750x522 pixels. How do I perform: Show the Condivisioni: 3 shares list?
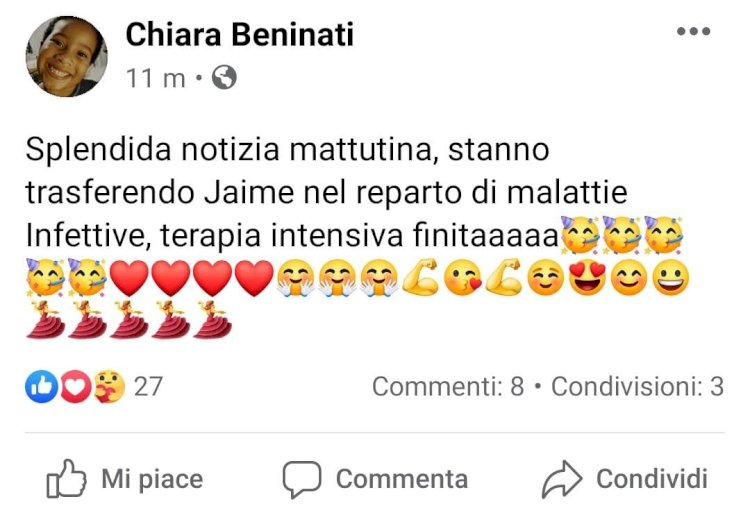pyautogui.click(x=637, y=386)
